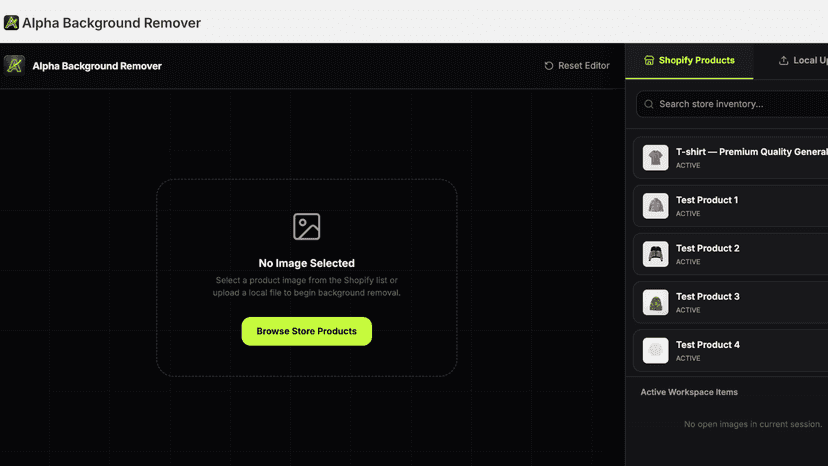
Task: Click the Active Workspace Items heading
Action: click(x=689, y=392)
